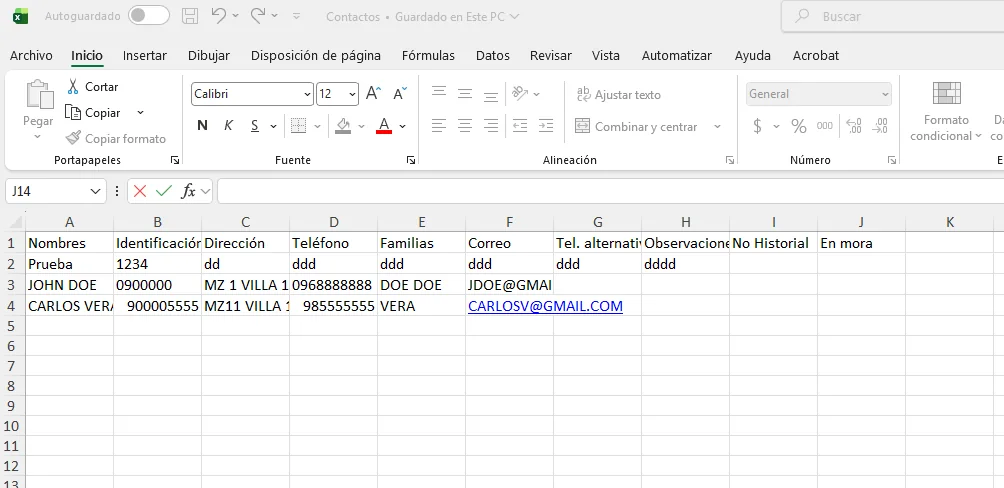Open the Fuente dialog launcher
Image resolution: width=1004 pixels, height=488 pixels.
tap(410, 160)
